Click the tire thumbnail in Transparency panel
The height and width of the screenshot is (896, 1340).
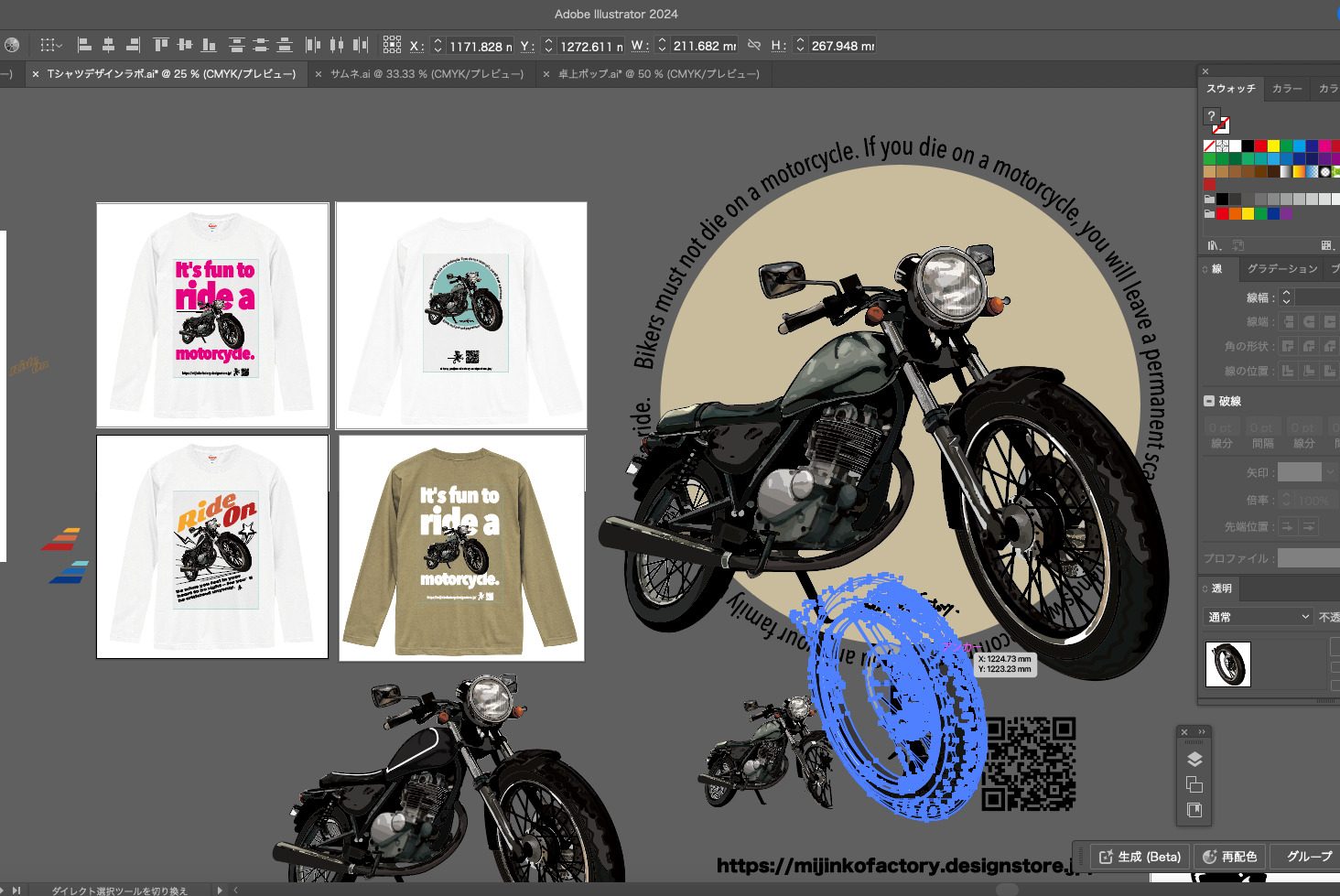tap(1227, 664)
